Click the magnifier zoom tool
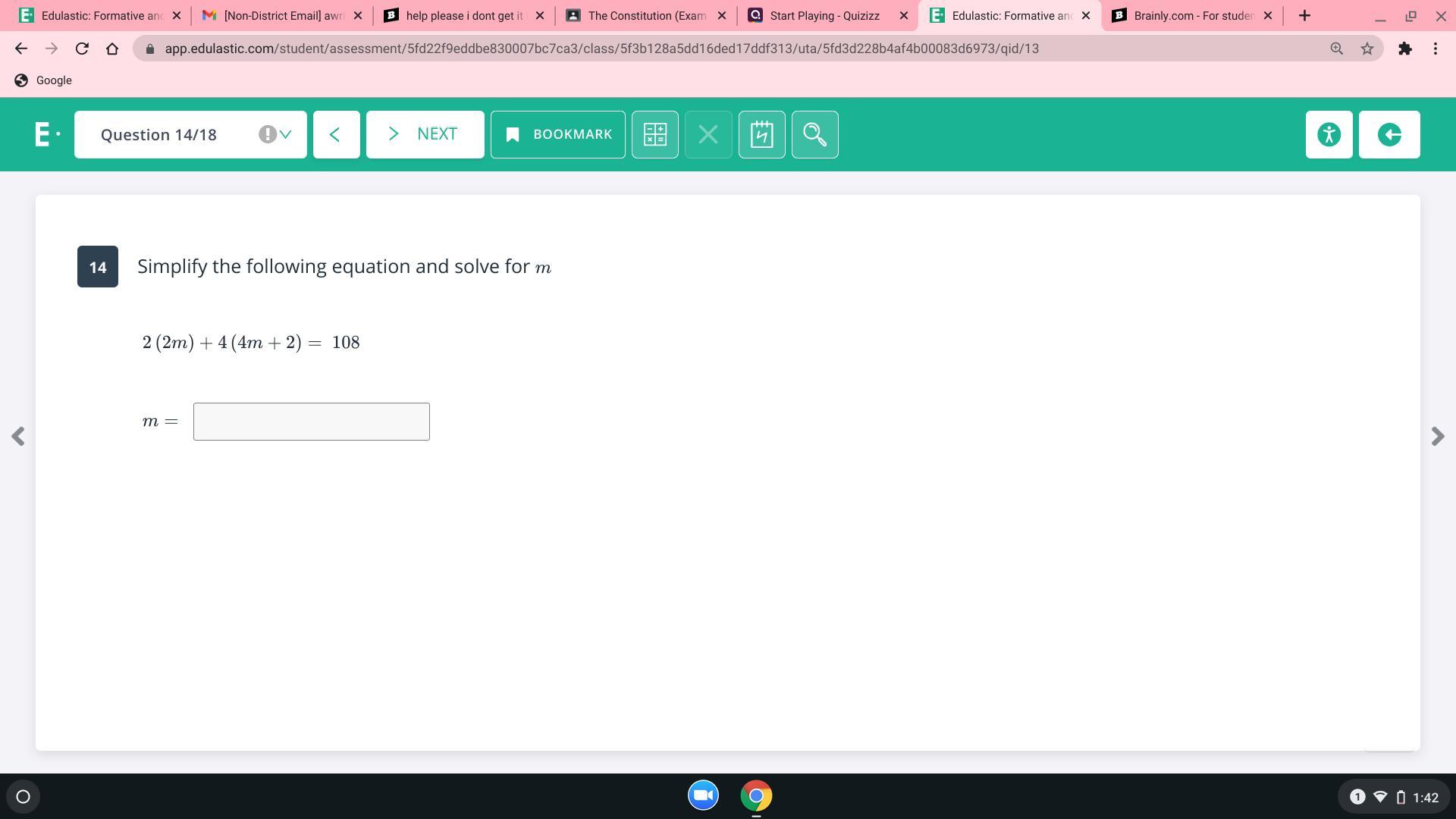Viewport: 1456px width, 819px height. [814, 134]
